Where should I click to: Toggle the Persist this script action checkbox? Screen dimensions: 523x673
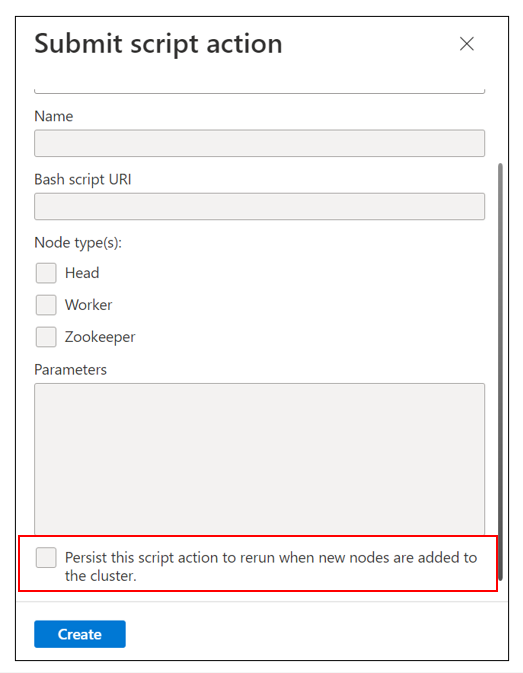(46, 558)
